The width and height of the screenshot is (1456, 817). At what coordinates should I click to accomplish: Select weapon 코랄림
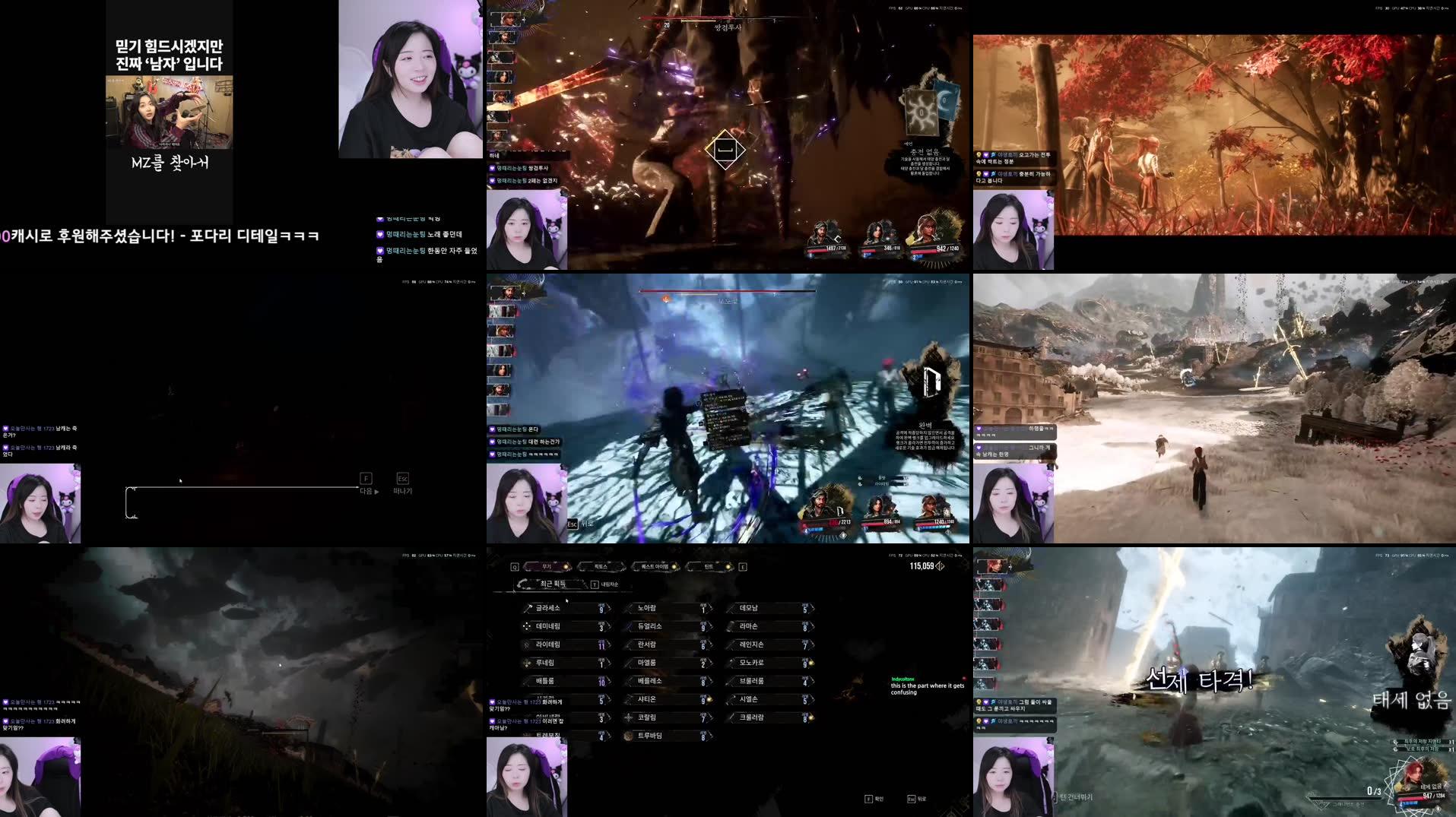pyautogui.click(x=668, y=717)
